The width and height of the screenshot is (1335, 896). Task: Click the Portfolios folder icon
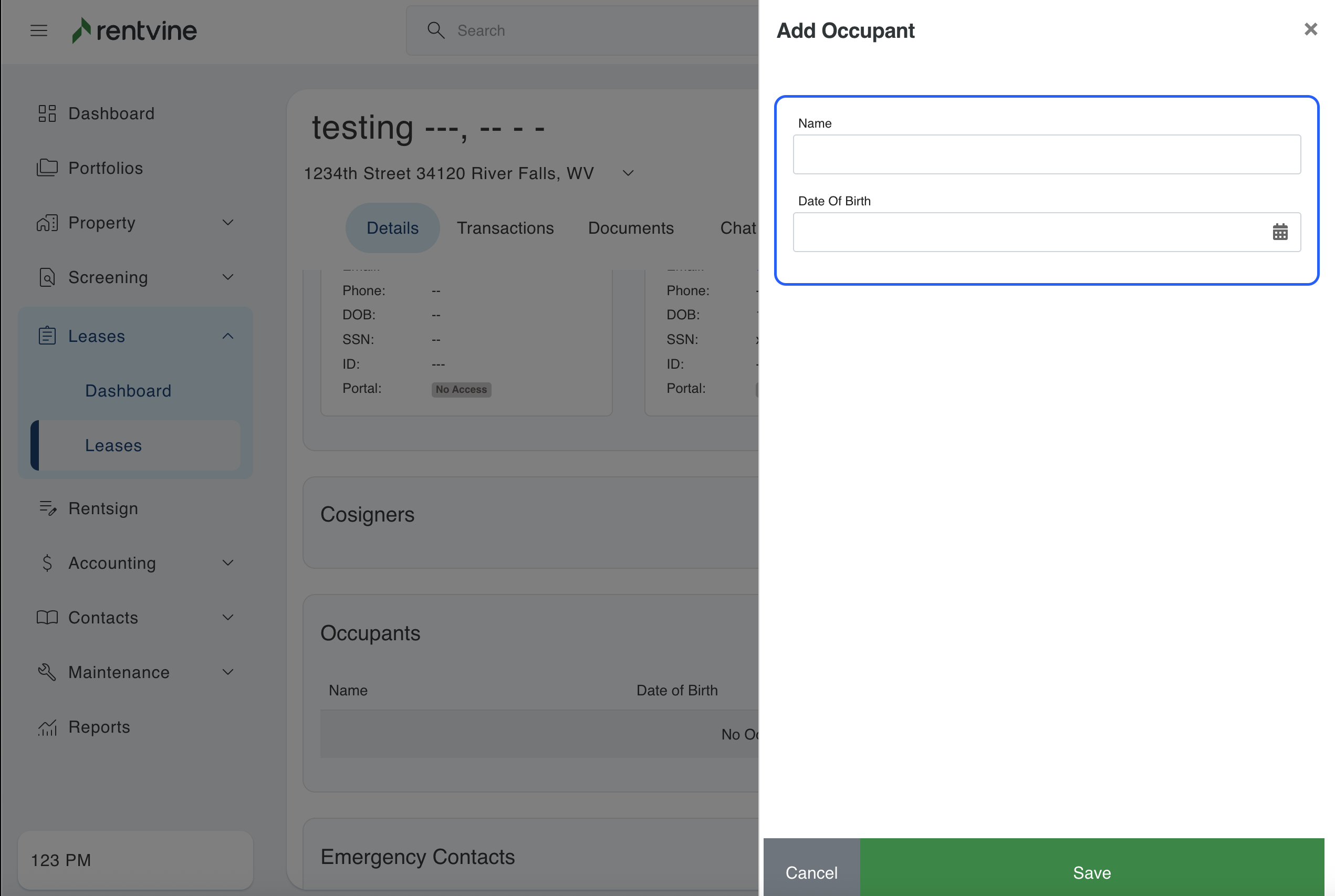pyautogui.click(x=47, y=168)
